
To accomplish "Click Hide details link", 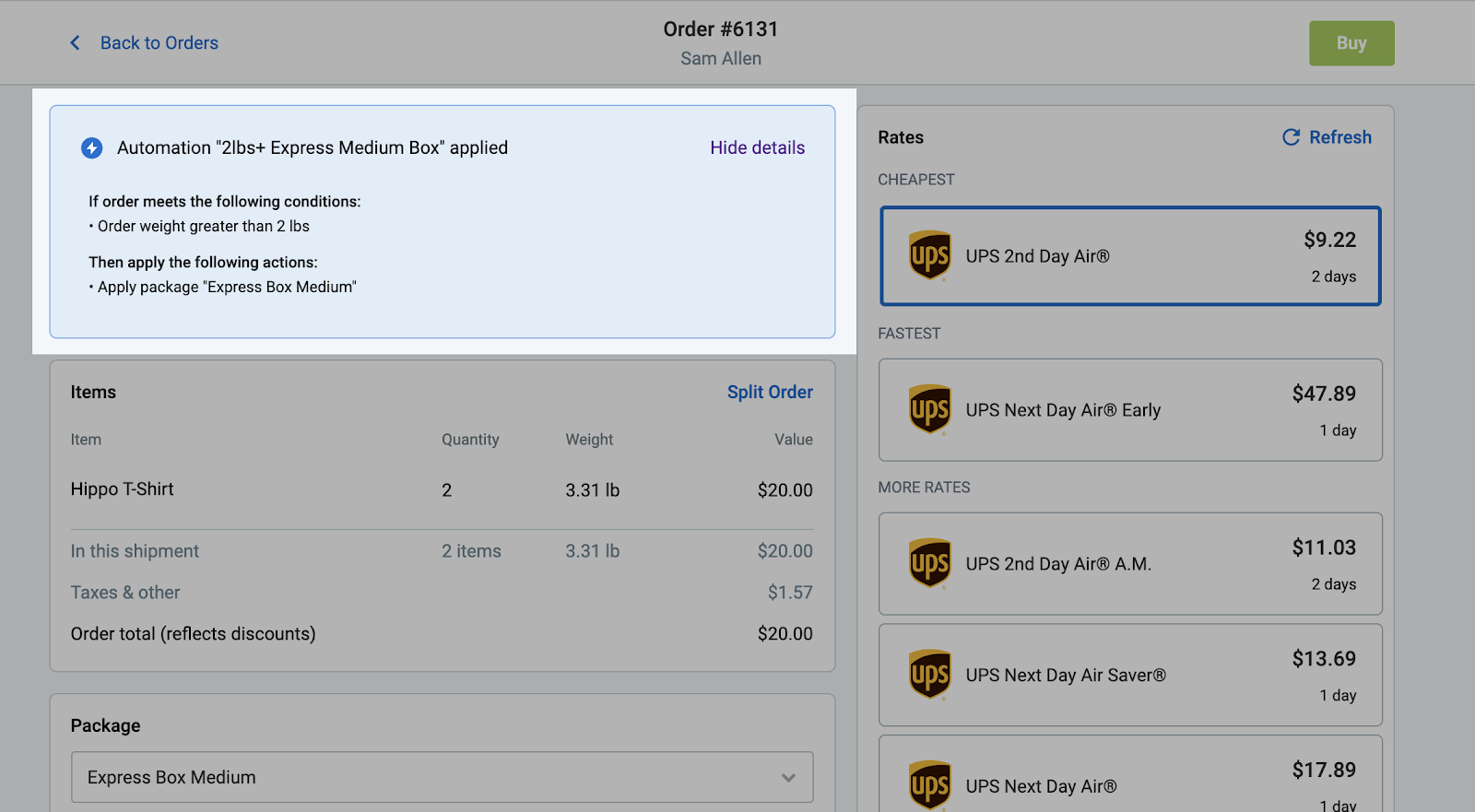I will (x=757, y=147).
